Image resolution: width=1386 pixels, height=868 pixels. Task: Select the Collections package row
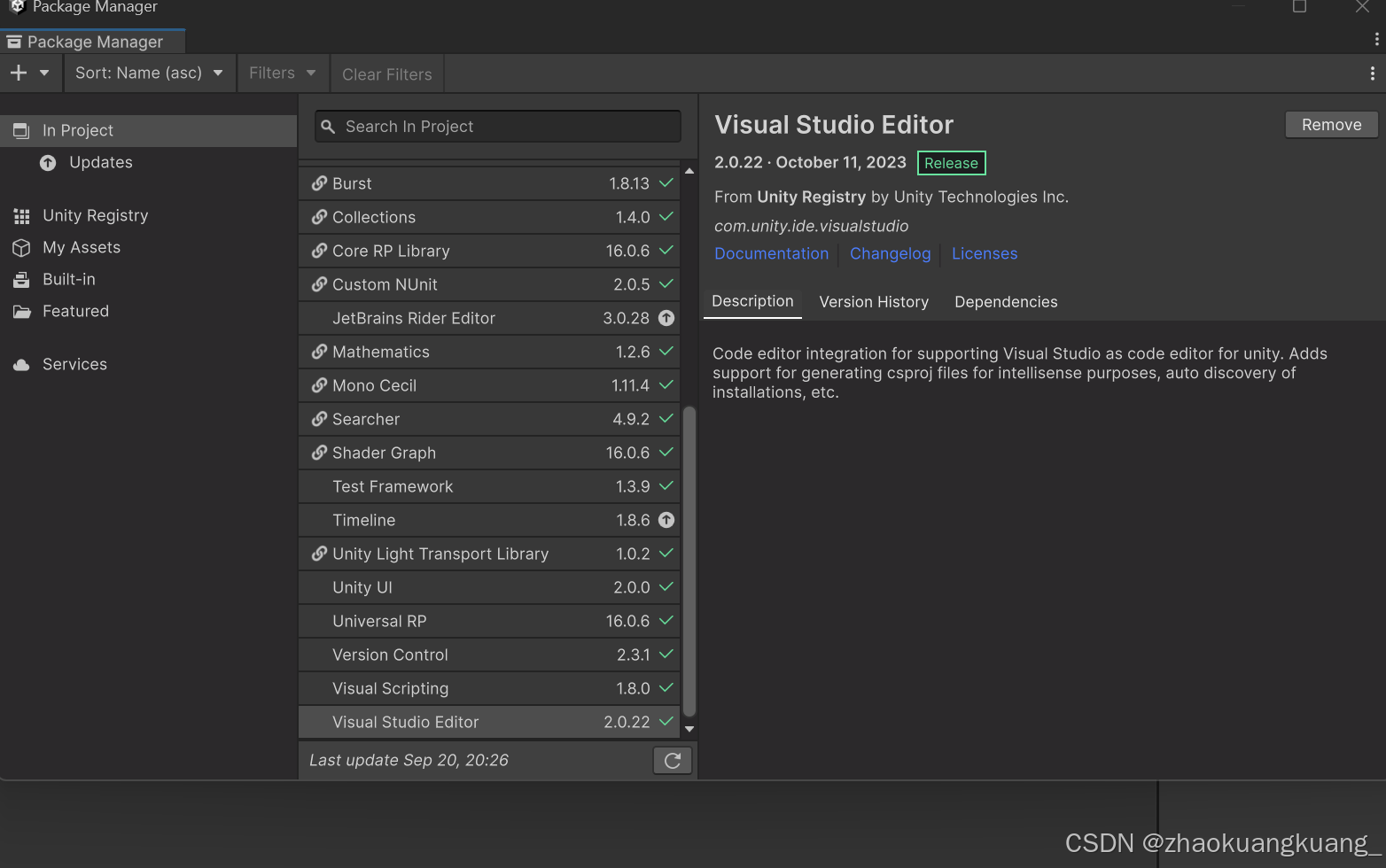coord(489,217)
